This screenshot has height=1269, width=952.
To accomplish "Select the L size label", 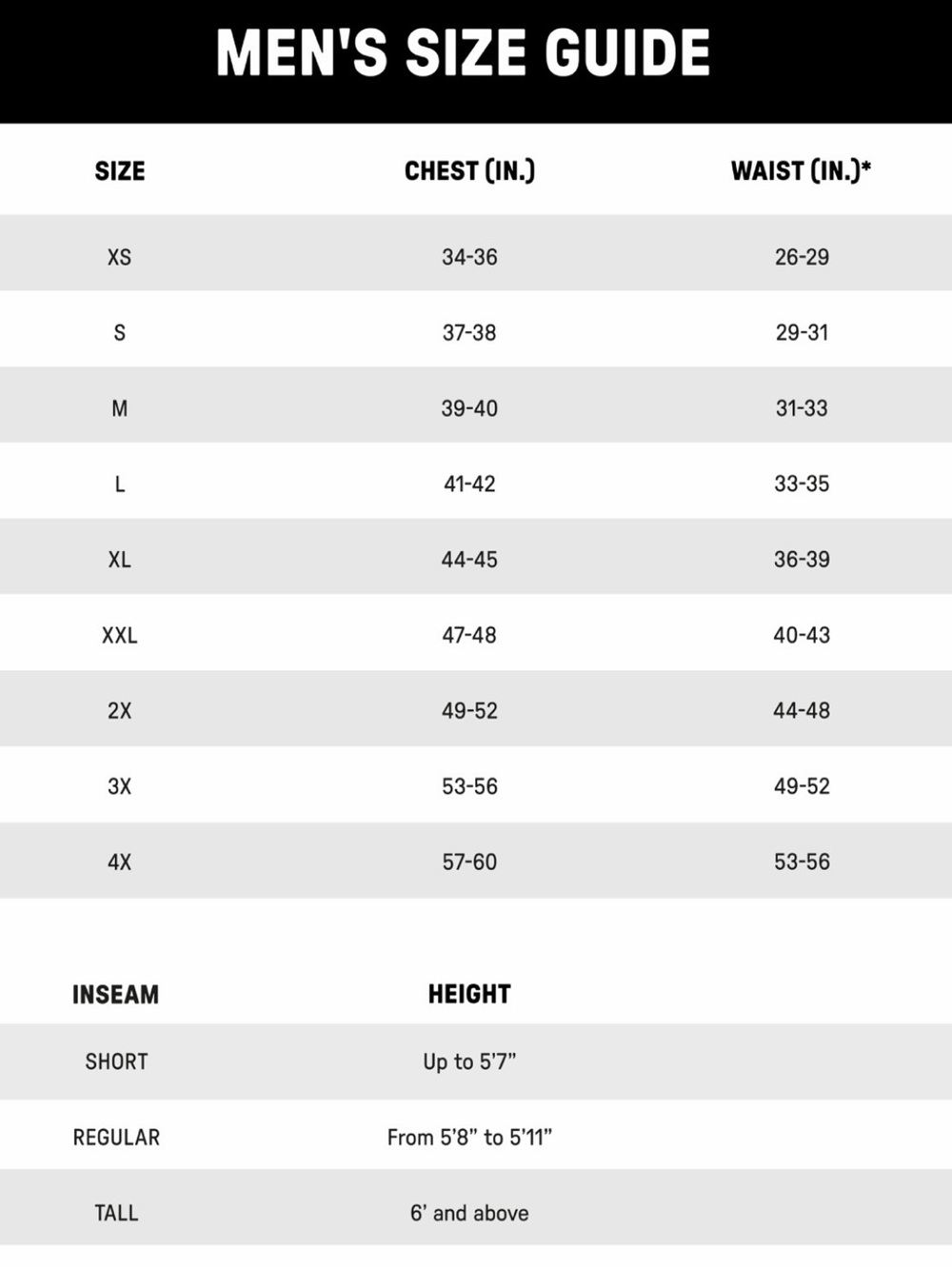I will coord(120,485).
